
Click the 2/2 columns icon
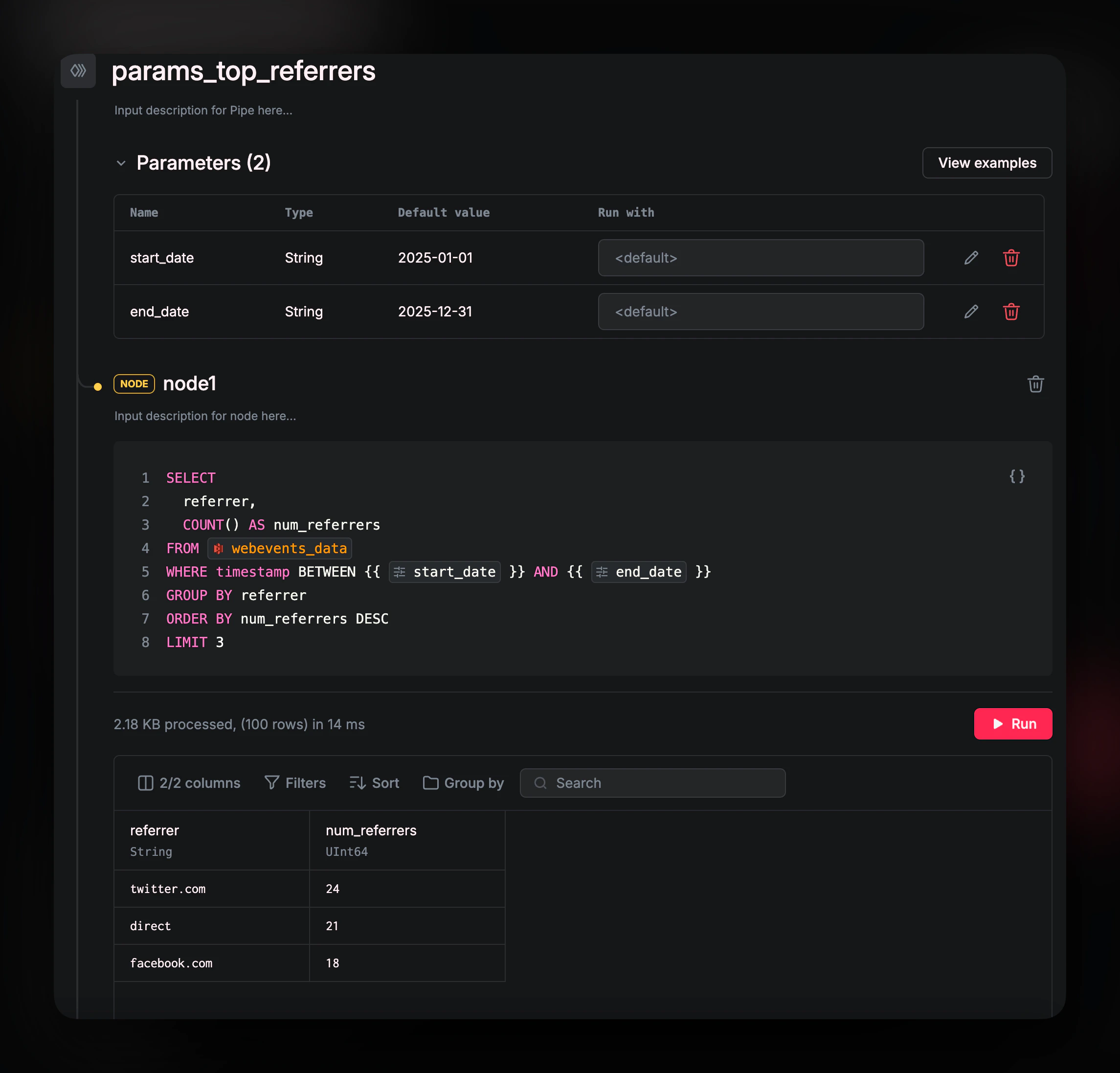tap(146, 783)
